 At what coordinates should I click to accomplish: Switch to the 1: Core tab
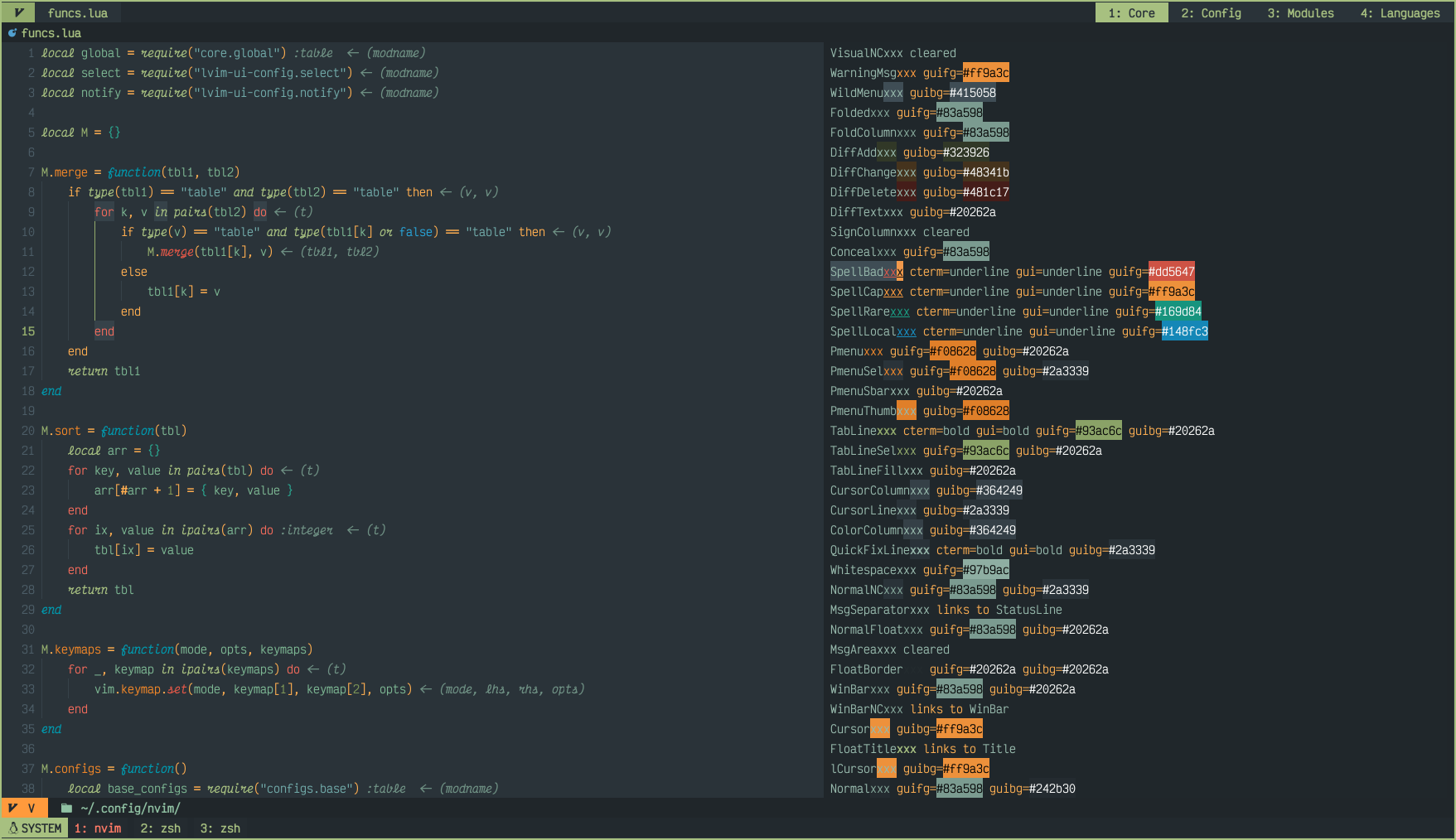(x=1131, y=13)
